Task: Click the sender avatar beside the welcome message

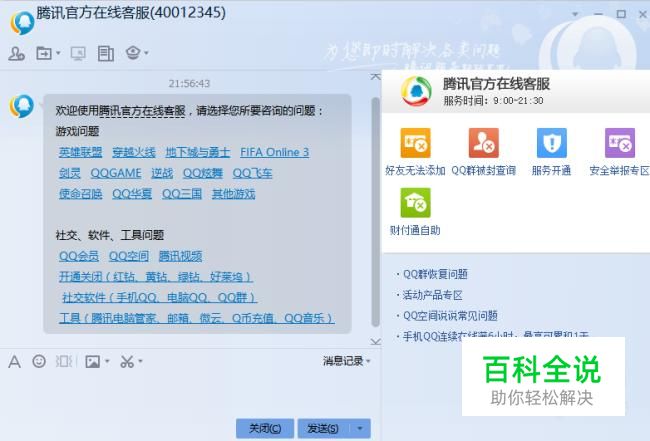Action: [x=22, y=107]
